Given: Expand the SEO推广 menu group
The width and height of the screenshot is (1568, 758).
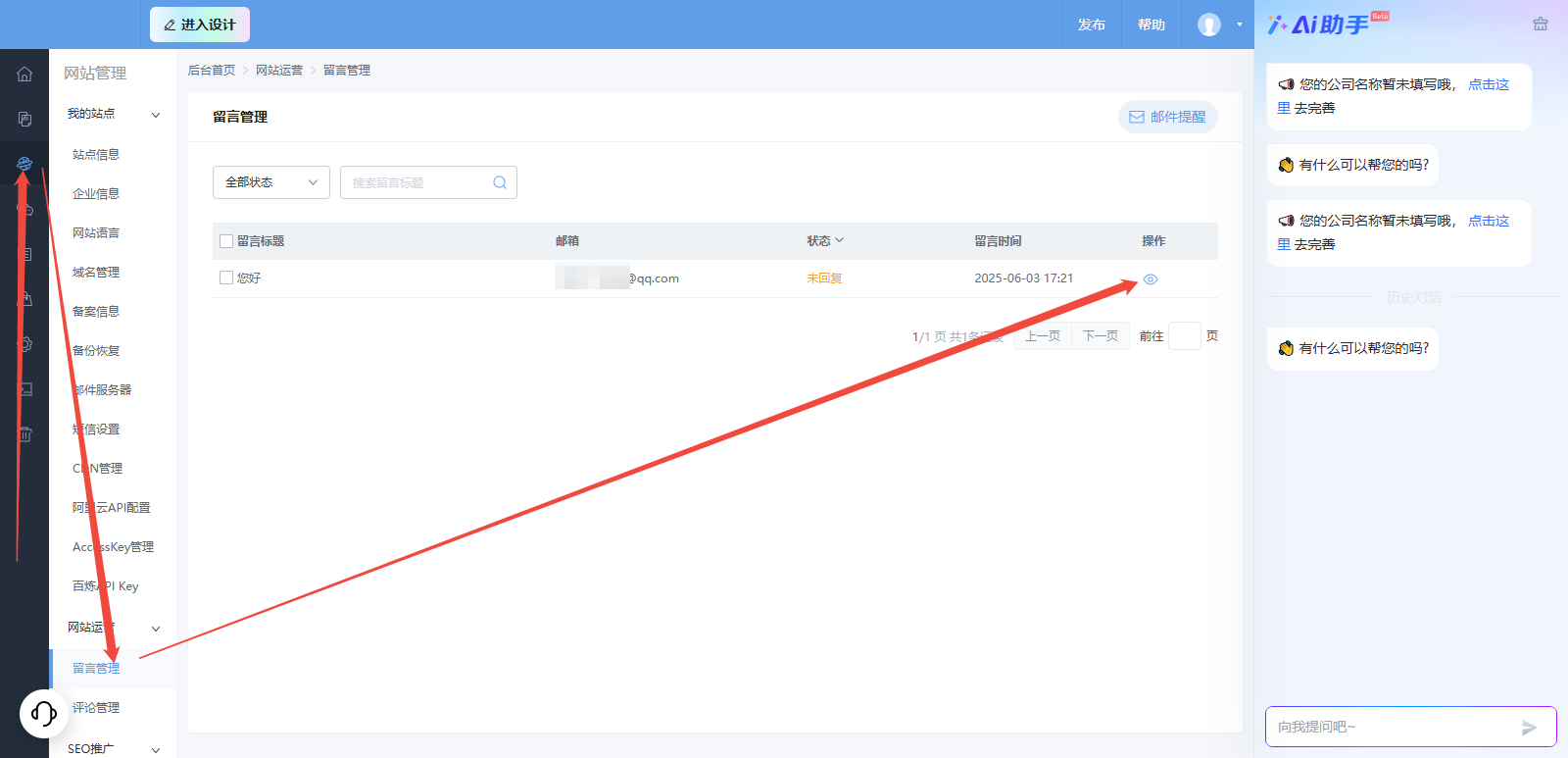Looking at the screenshot, I should pyautogui.click(x=156, y=750).
